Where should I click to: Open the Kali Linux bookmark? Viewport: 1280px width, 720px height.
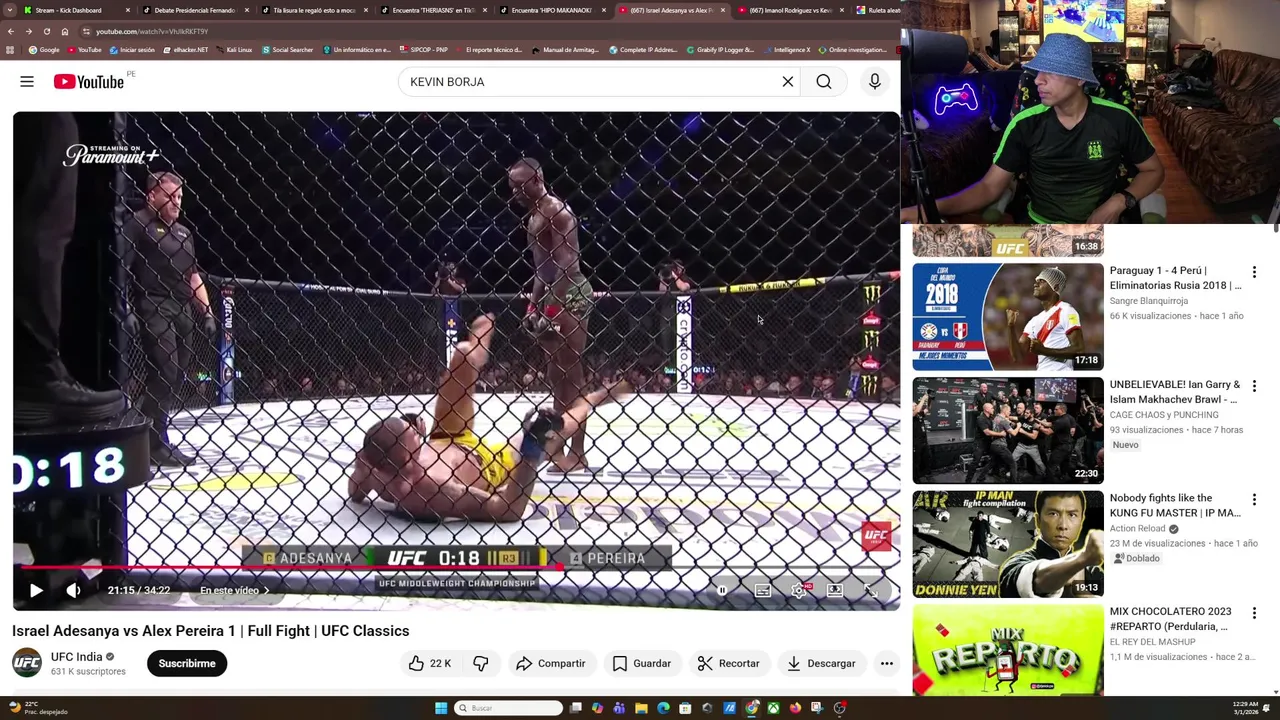click(x=234, y=50)
